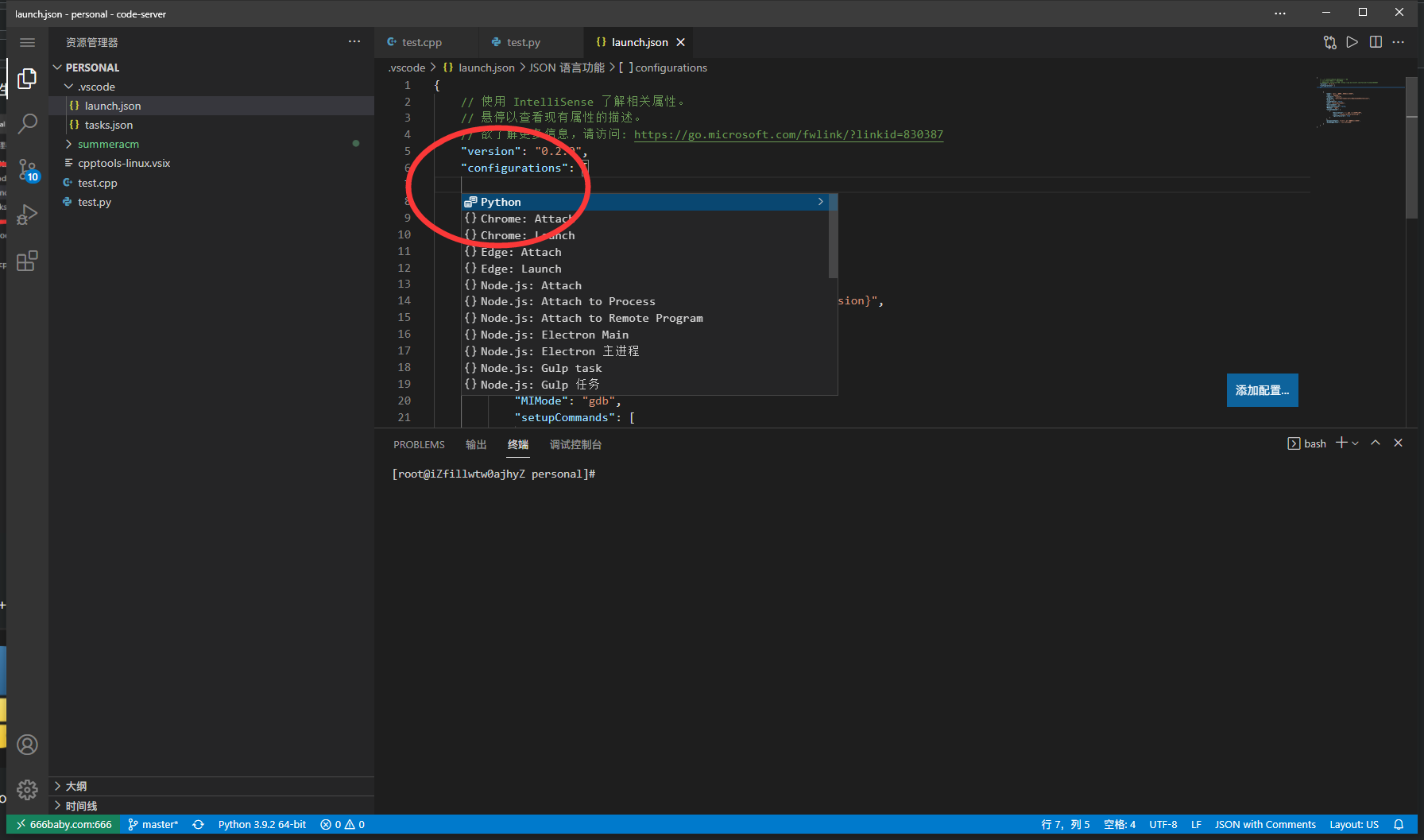Switch to the PROBLEMS panel tab
Screen dimensions: 1424x840
click(x=419, y=445)
